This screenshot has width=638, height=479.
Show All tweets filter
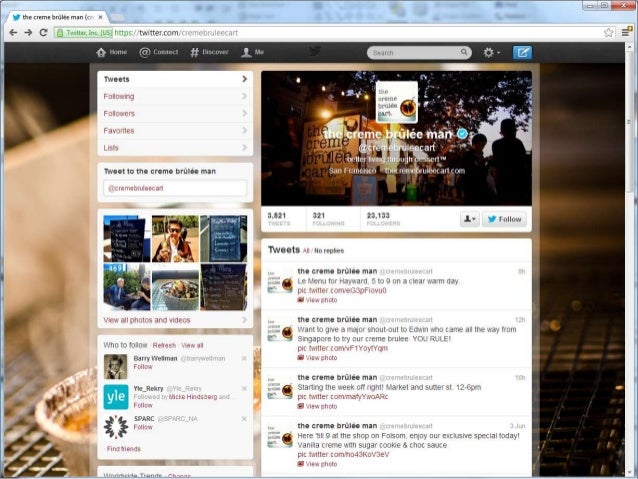(x=306, y=251)
